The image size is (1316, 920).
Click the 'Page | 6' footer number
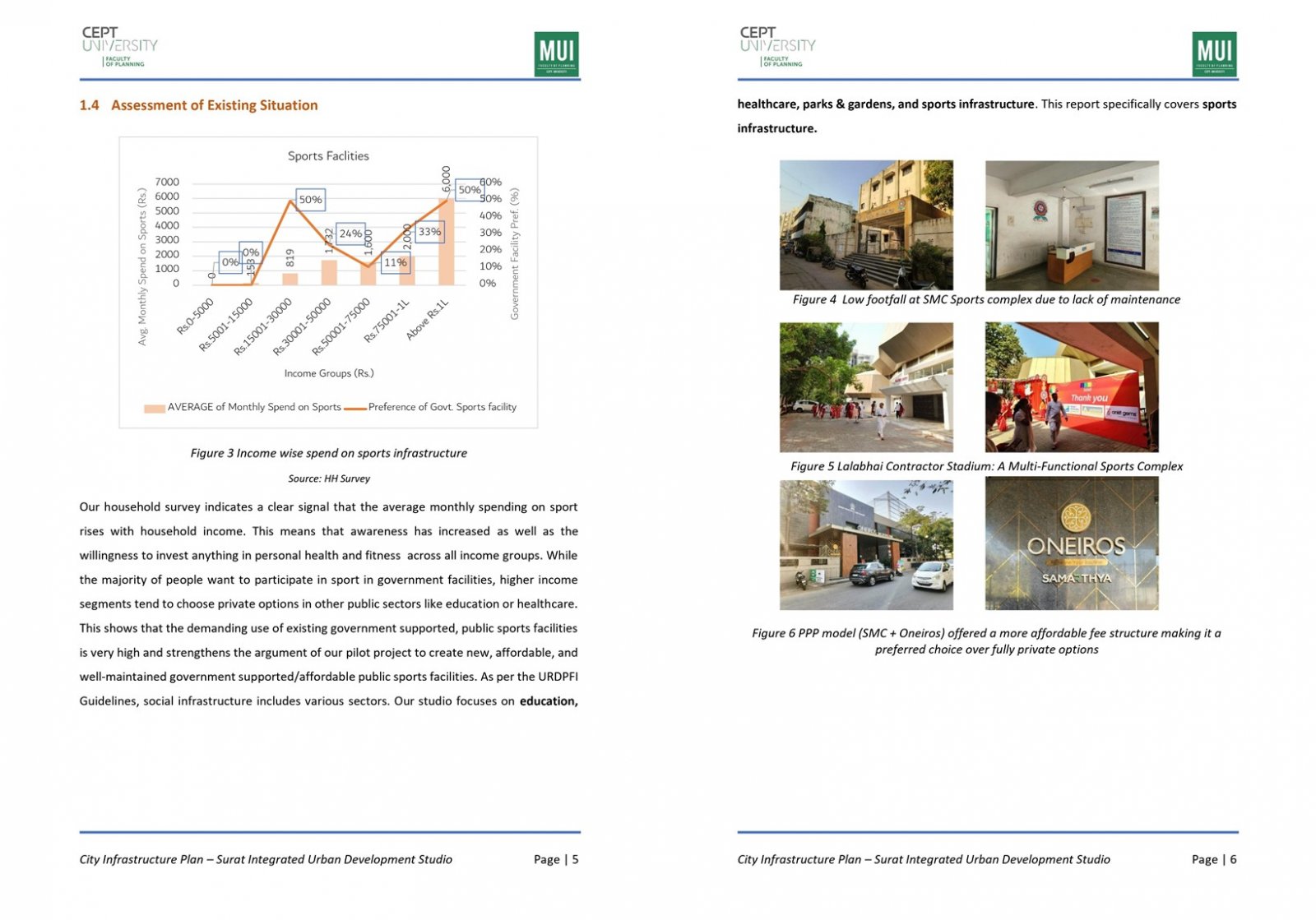1214,859
